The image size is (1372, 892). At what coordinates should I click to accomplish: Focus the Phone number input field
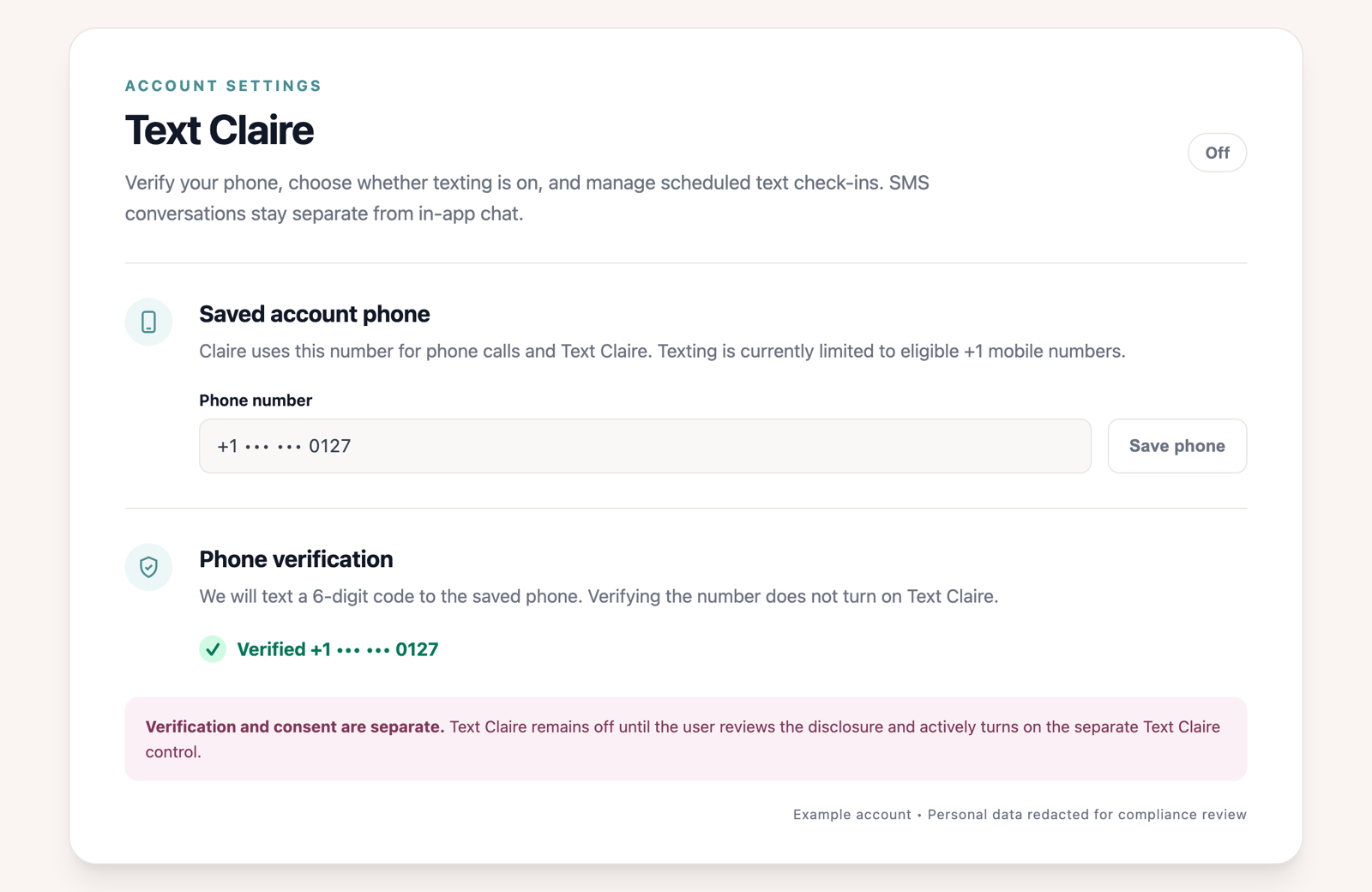(645, 446)
